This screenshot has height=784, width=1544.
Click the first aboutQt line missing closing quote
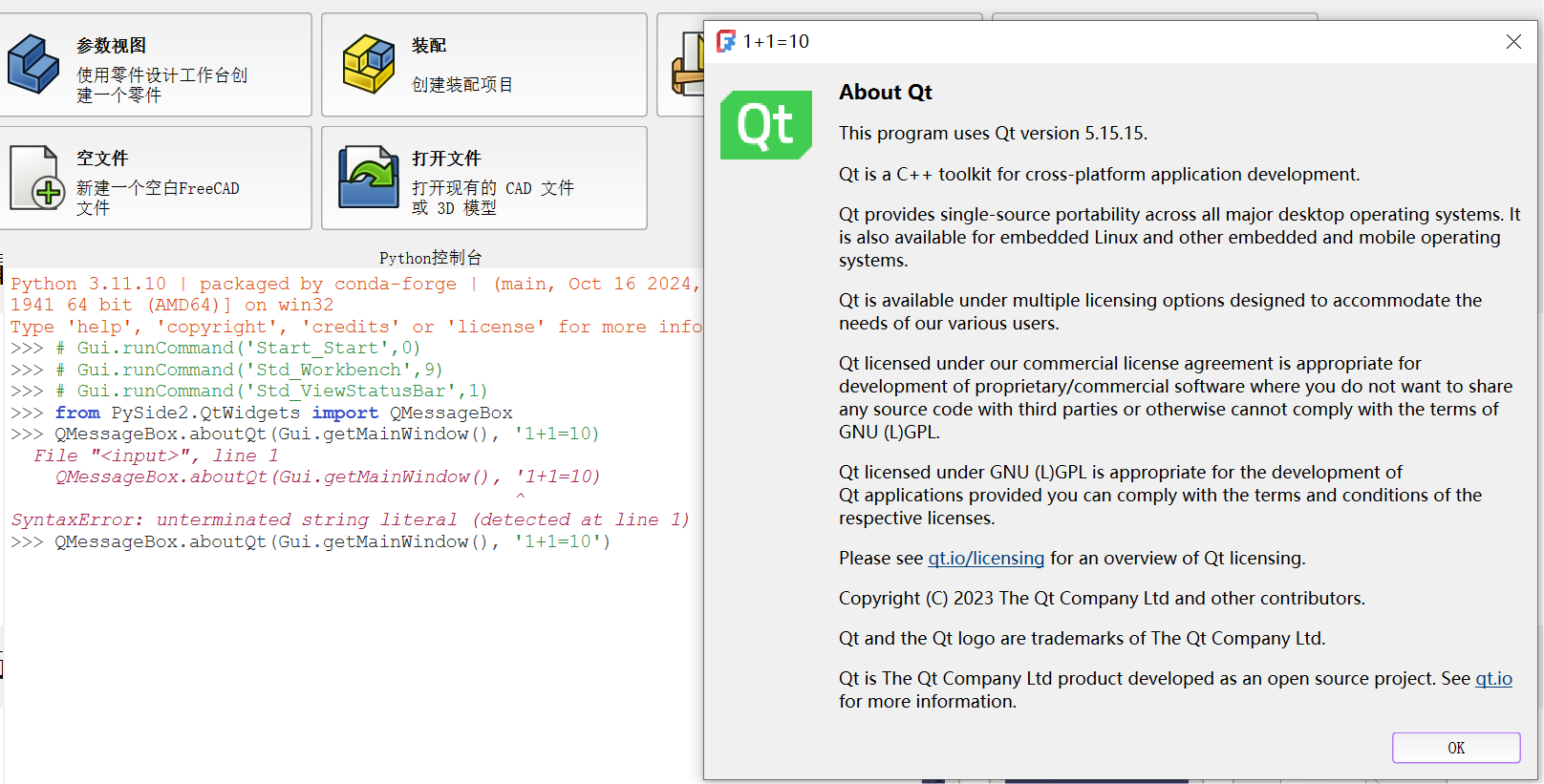click(305, 434)
